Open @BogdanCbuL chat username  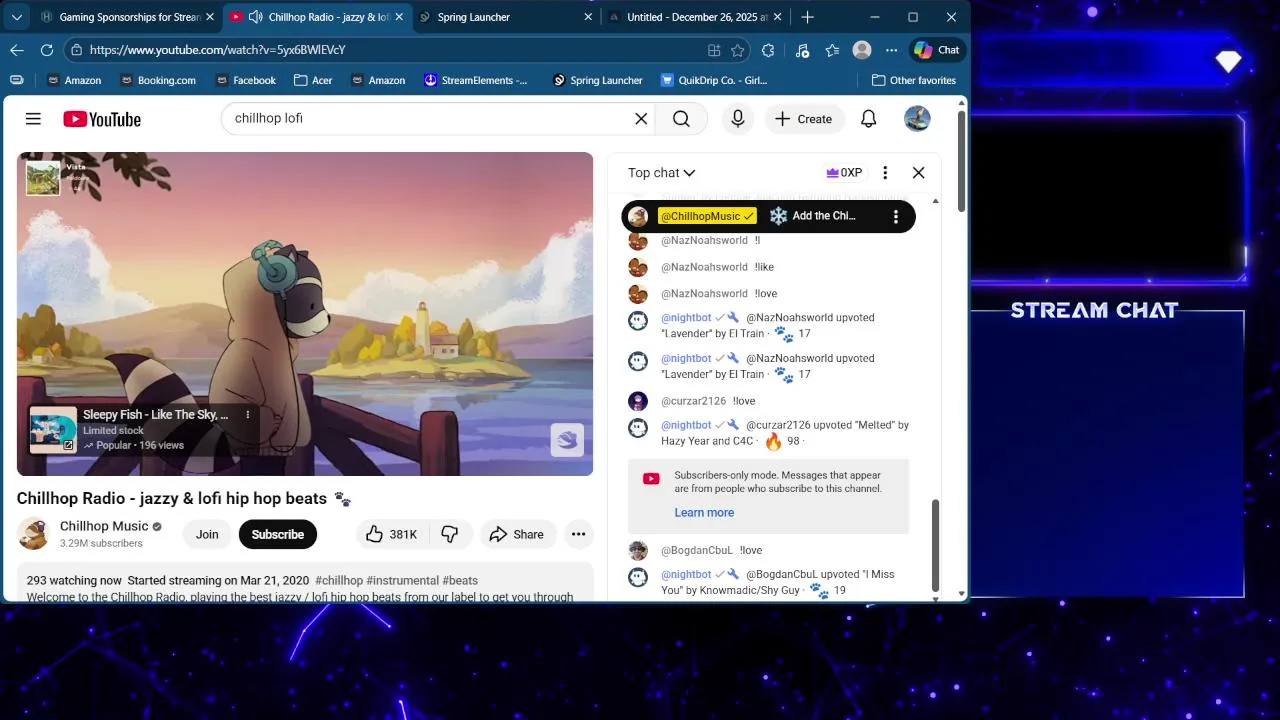696,550
